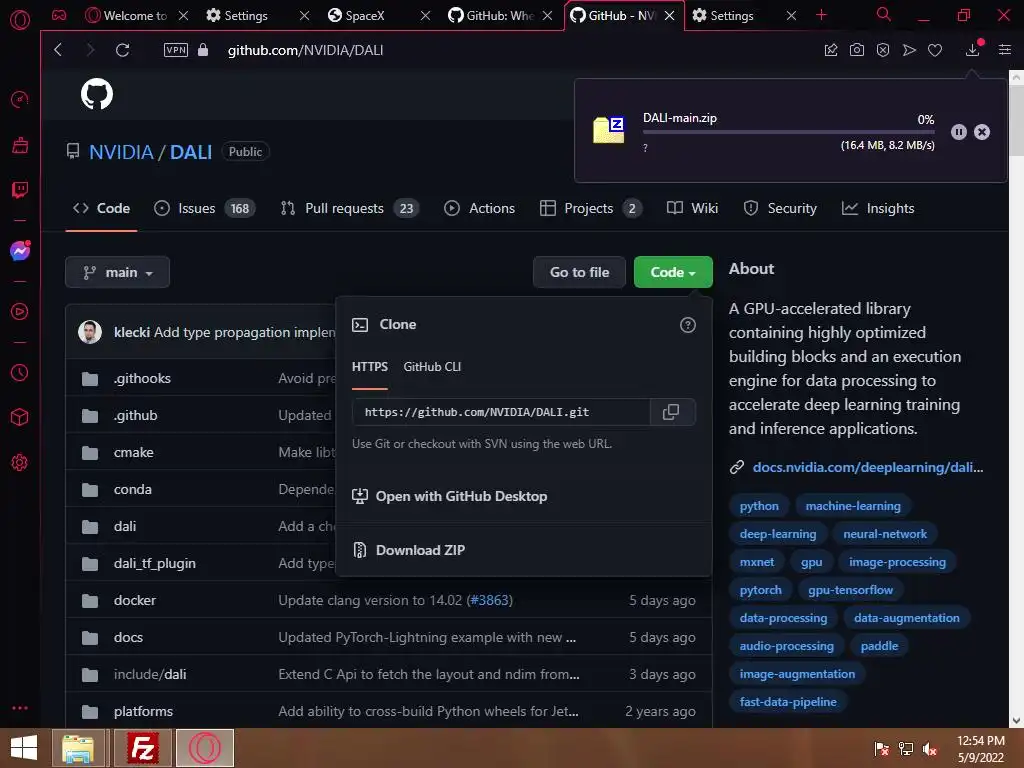This screenshot has height=768, width=1024.
Task: Close the SpaceX tab
Action: 425,16
